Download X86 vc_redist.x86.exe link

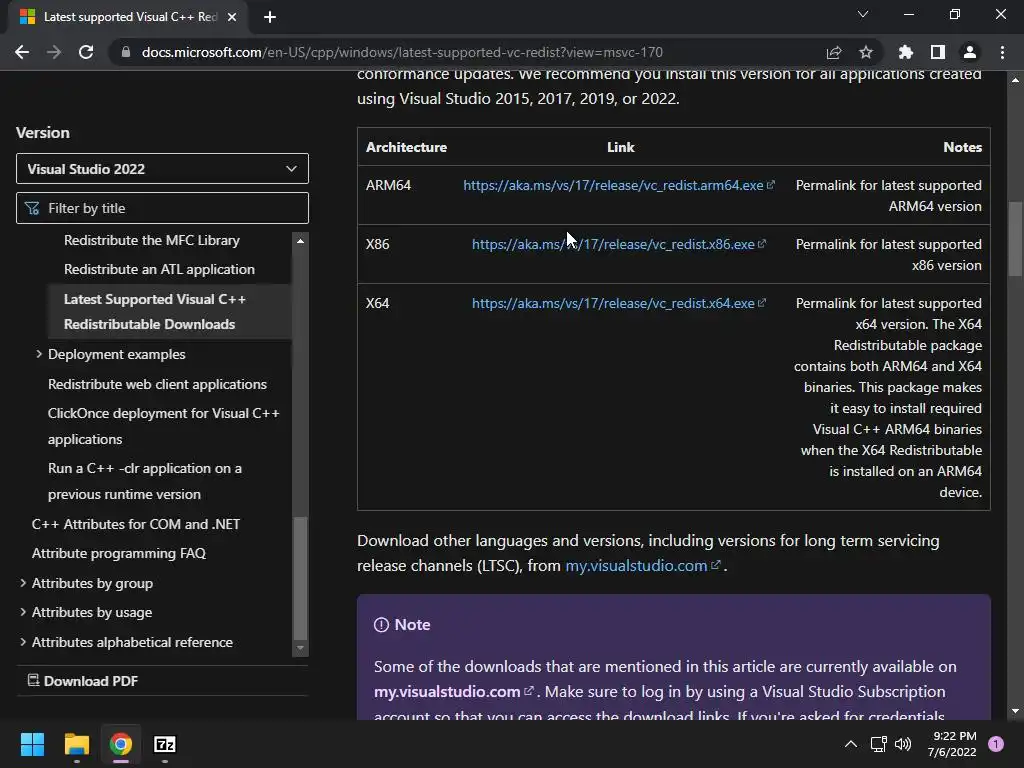[x=618, y=244]
